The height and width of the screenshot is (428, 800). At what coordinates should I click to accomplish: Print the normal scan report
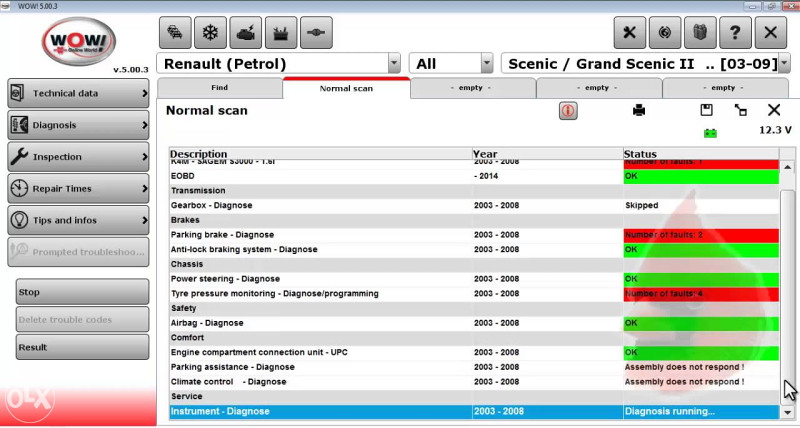click(x=639, y=110)
